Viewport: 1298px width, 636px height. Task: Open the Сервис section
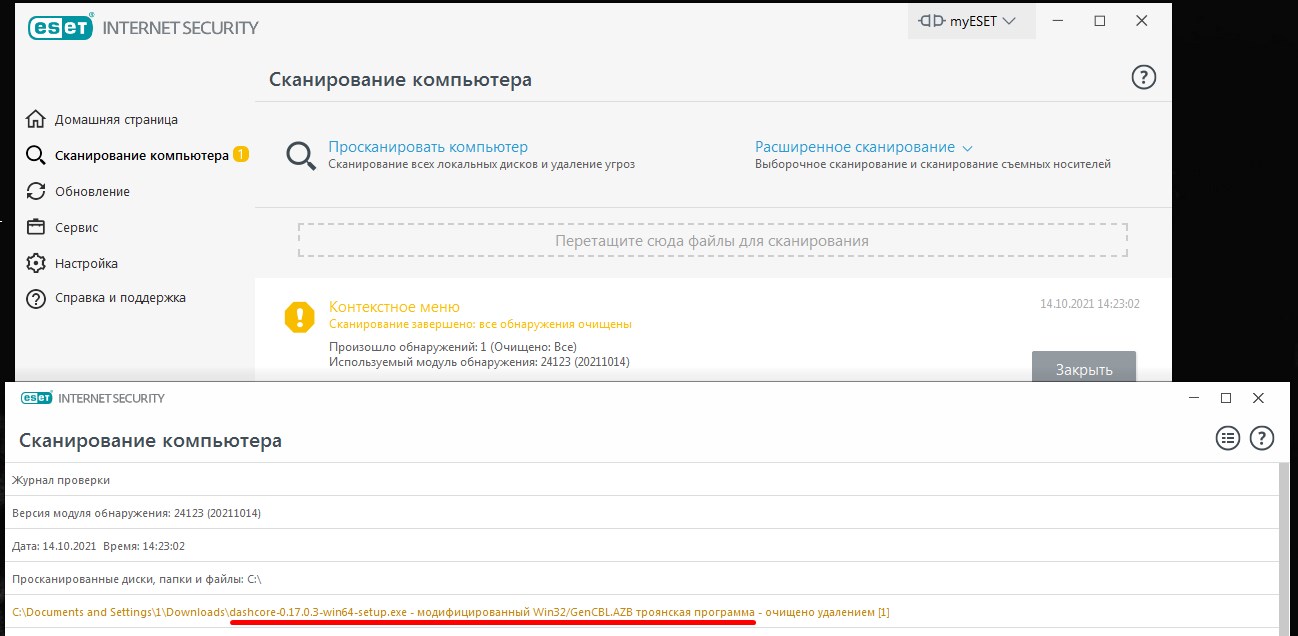click(x=76, y=227)
